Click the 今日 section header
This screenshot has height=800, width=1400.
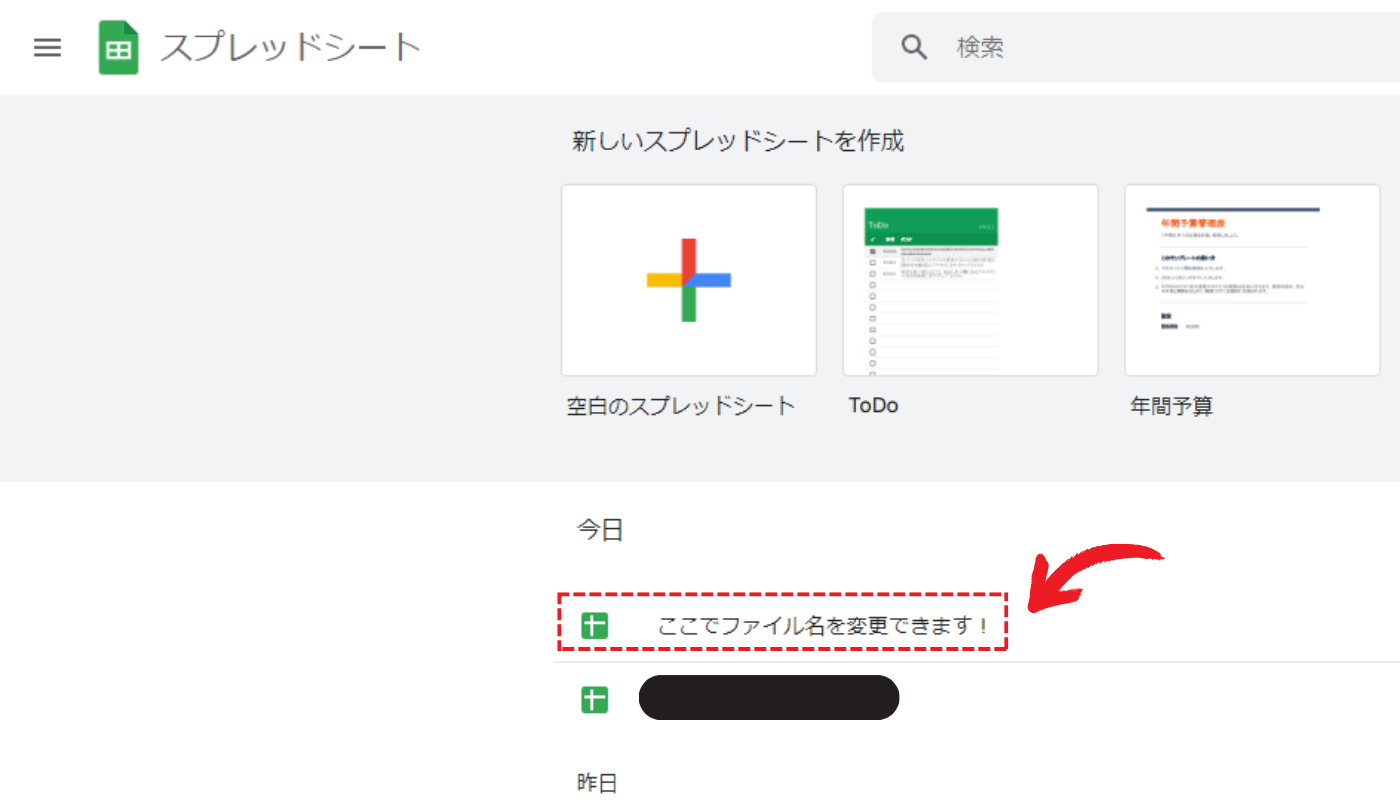[600, 530]
